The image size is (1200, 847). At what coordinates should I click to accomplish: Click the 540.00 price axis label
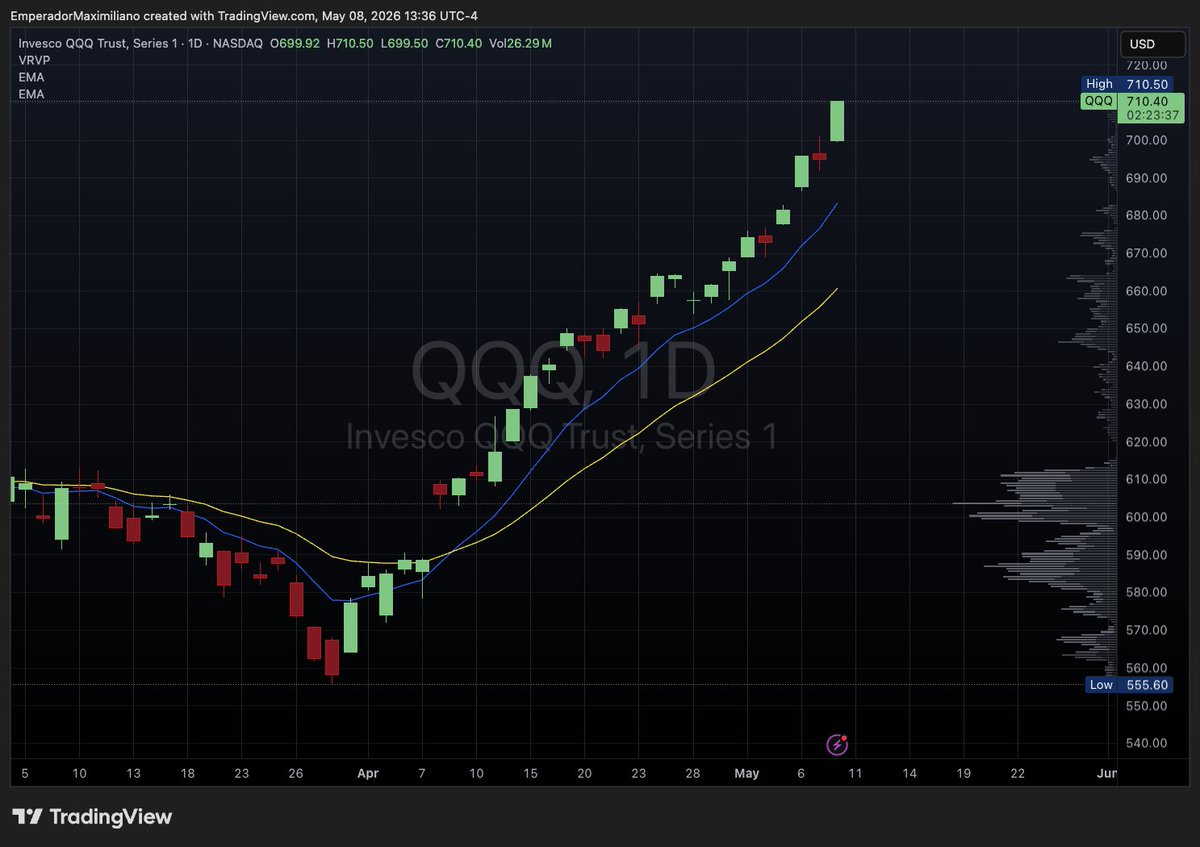click(x=1147, y=743)
